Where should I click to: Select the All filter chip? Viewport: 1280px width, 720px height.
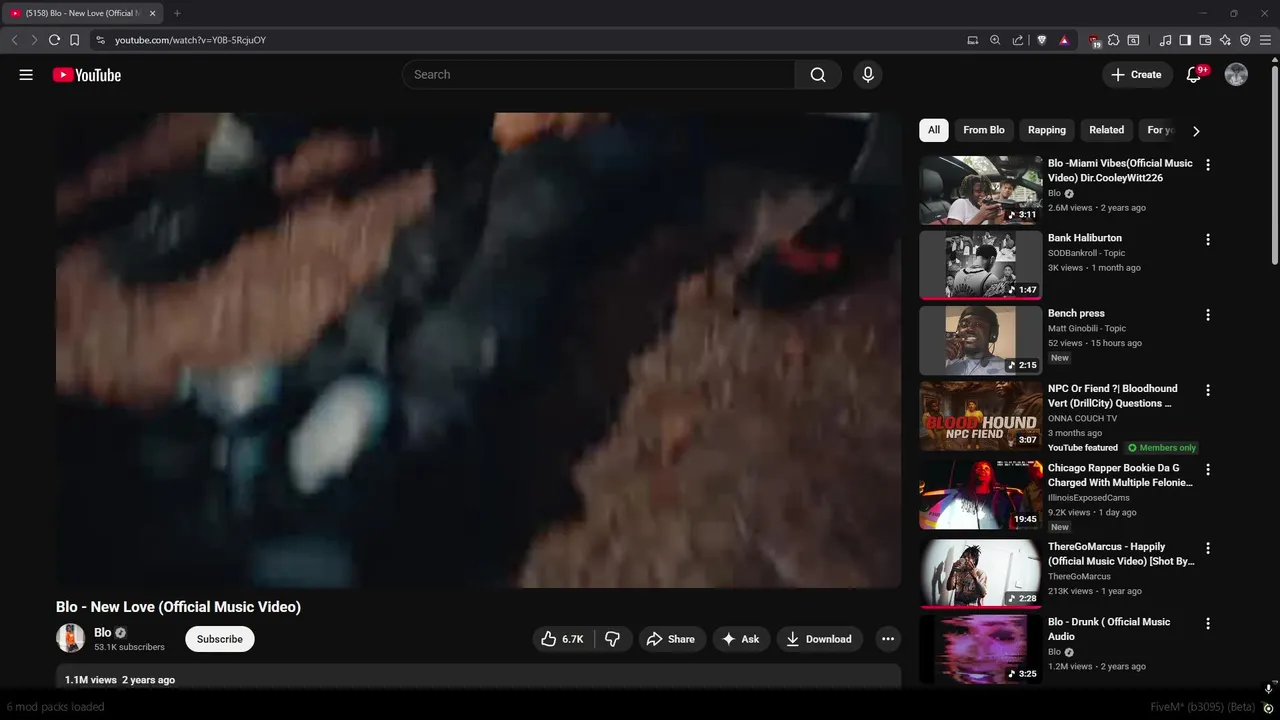(933, 130)
